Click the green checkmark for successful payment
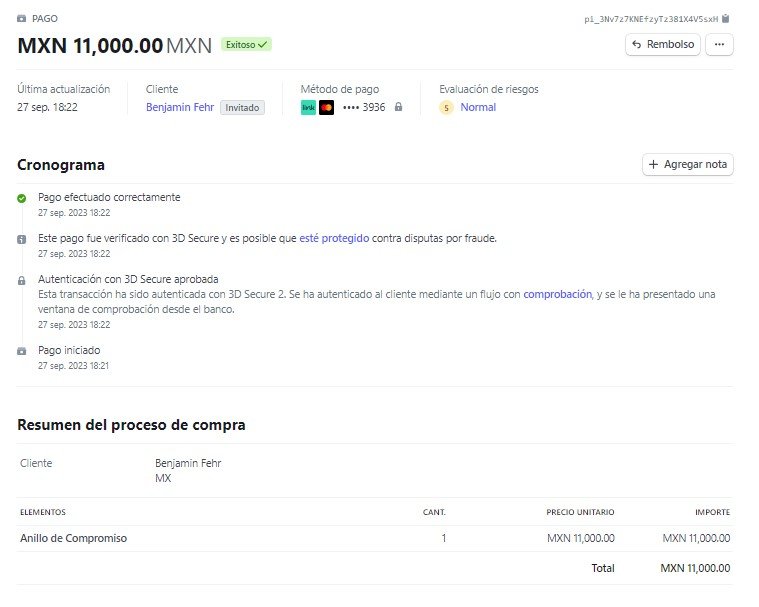The width and height of the screenshot is (759, 607). (x=22, y=198)
